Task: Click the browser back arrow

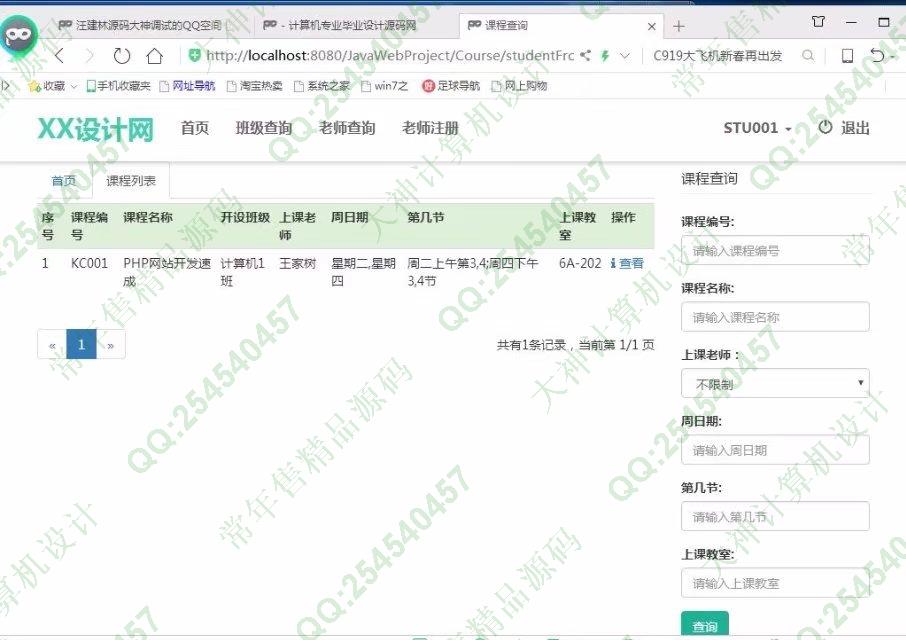Action: point(60,55)
